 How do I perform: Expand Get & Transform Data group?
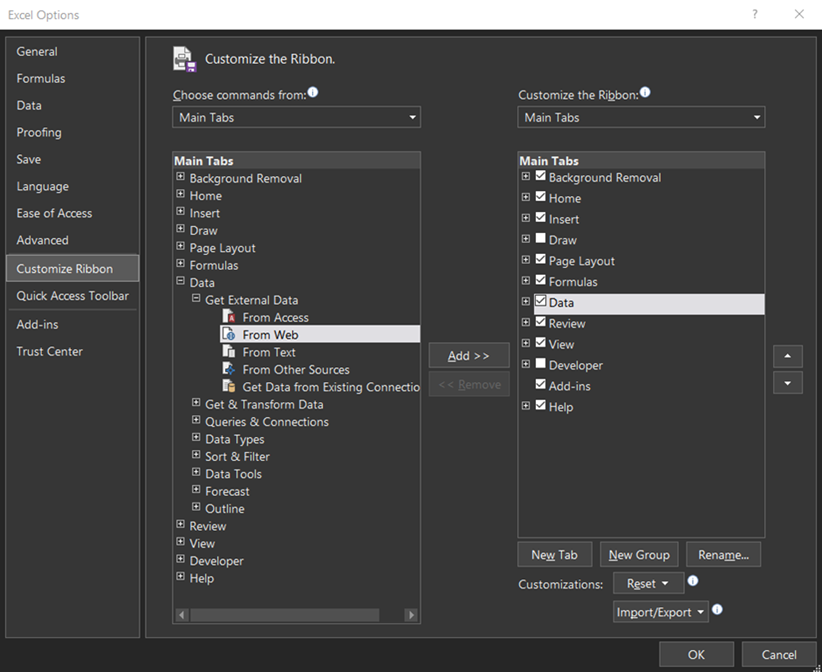click(196, 404)
